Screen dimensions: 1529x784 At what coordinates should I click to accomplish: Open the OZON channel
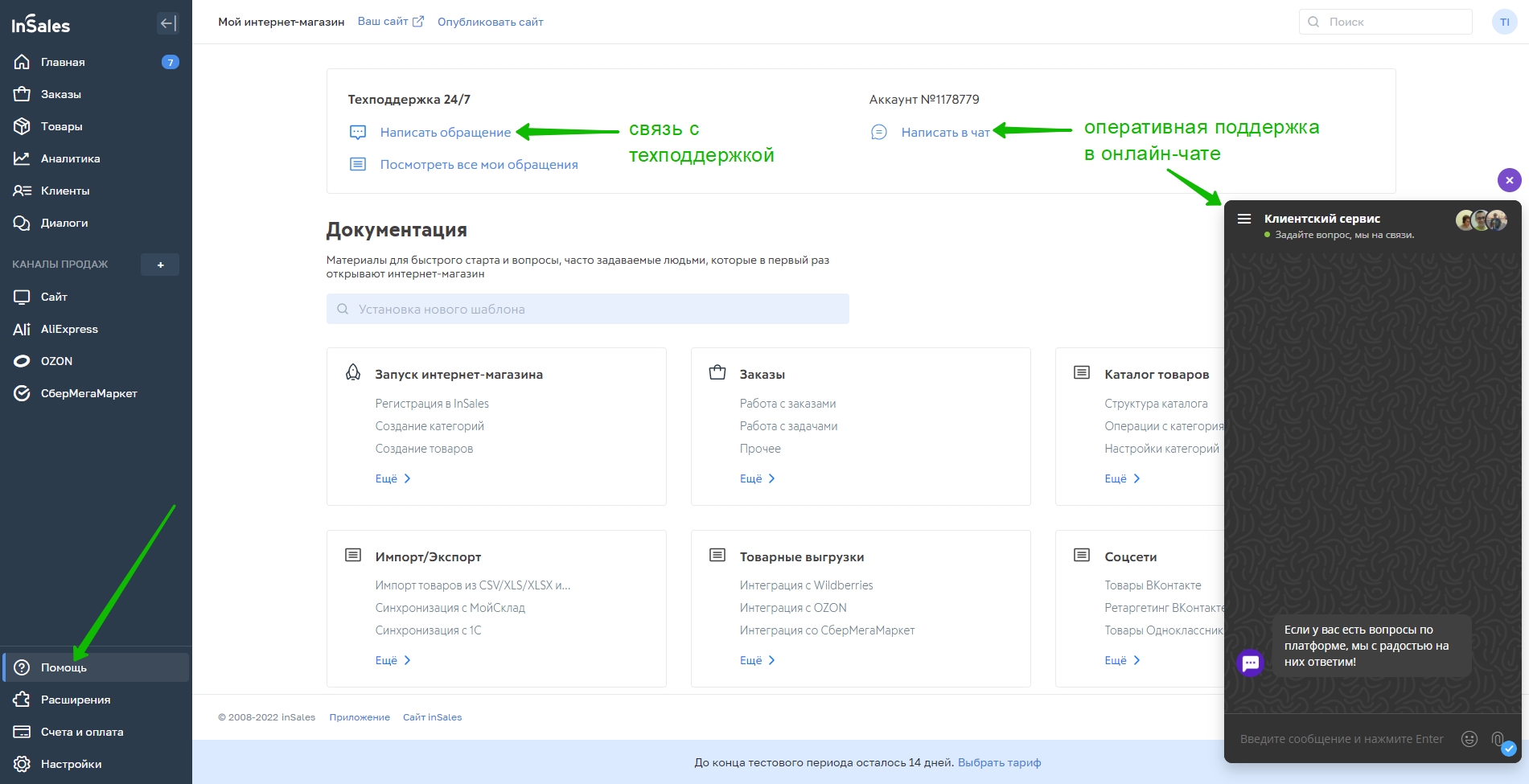tap(96, 361)
